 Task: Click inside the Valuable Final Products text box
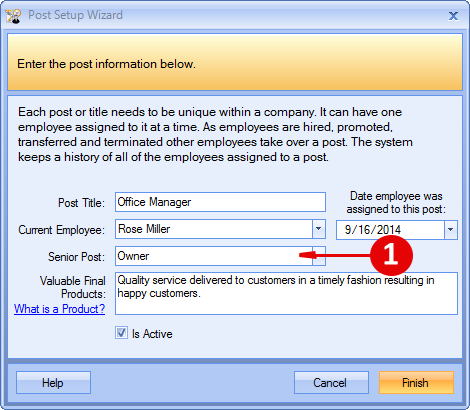pyautogui.click(x=286, y=293)
